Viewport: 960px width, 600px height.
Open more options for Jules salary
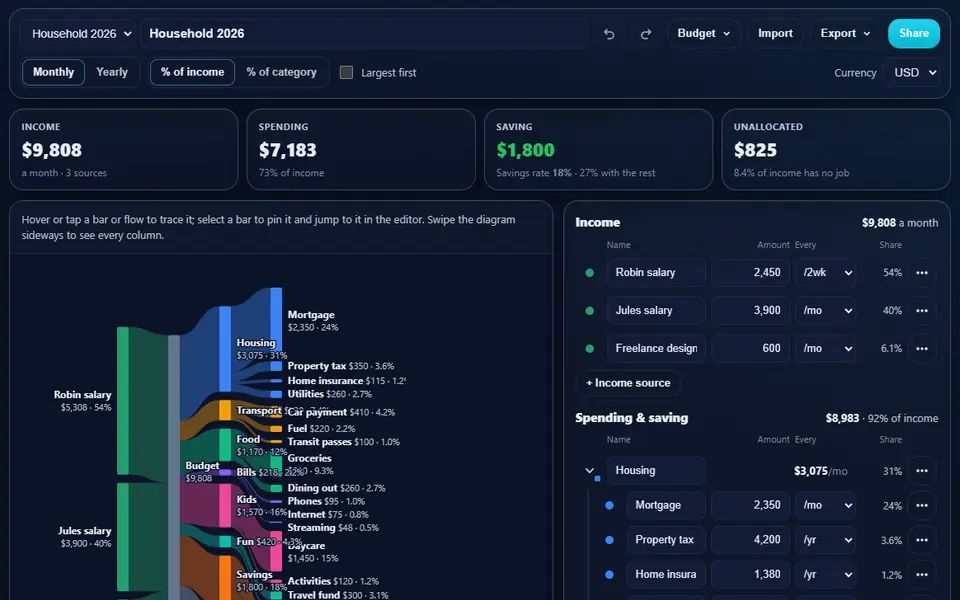point(922,311)
